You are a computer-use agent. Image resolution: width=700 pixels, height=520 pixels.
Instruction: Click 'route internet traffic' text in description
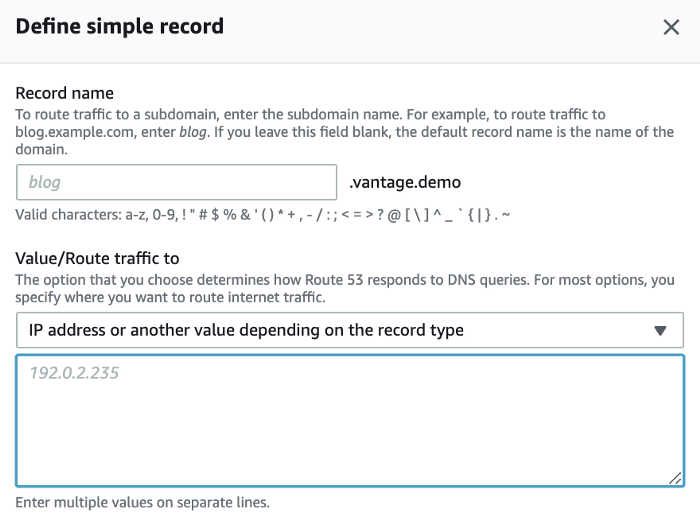click(270, 297)
